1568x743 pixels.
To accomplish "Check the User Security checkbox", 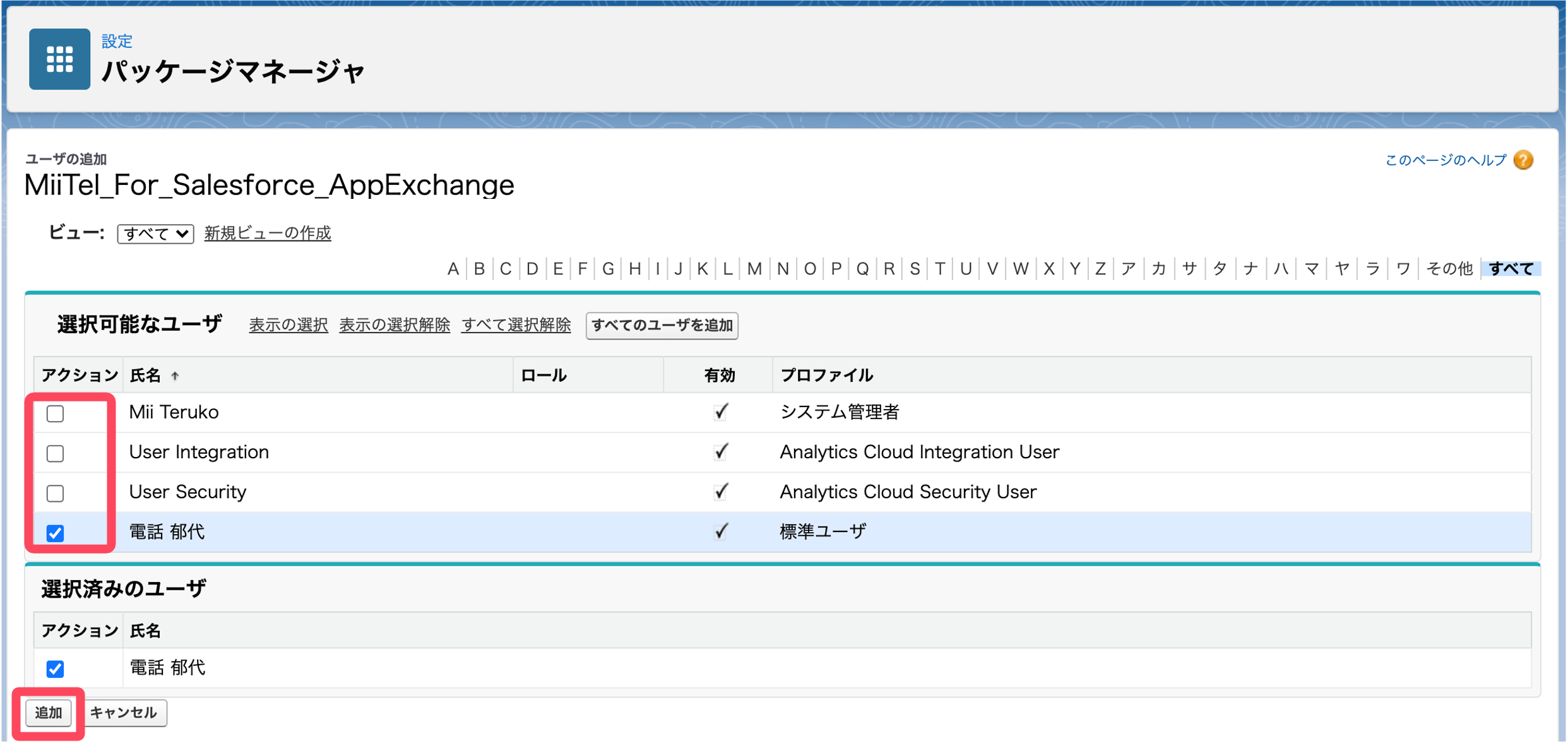I will point(56,493).
